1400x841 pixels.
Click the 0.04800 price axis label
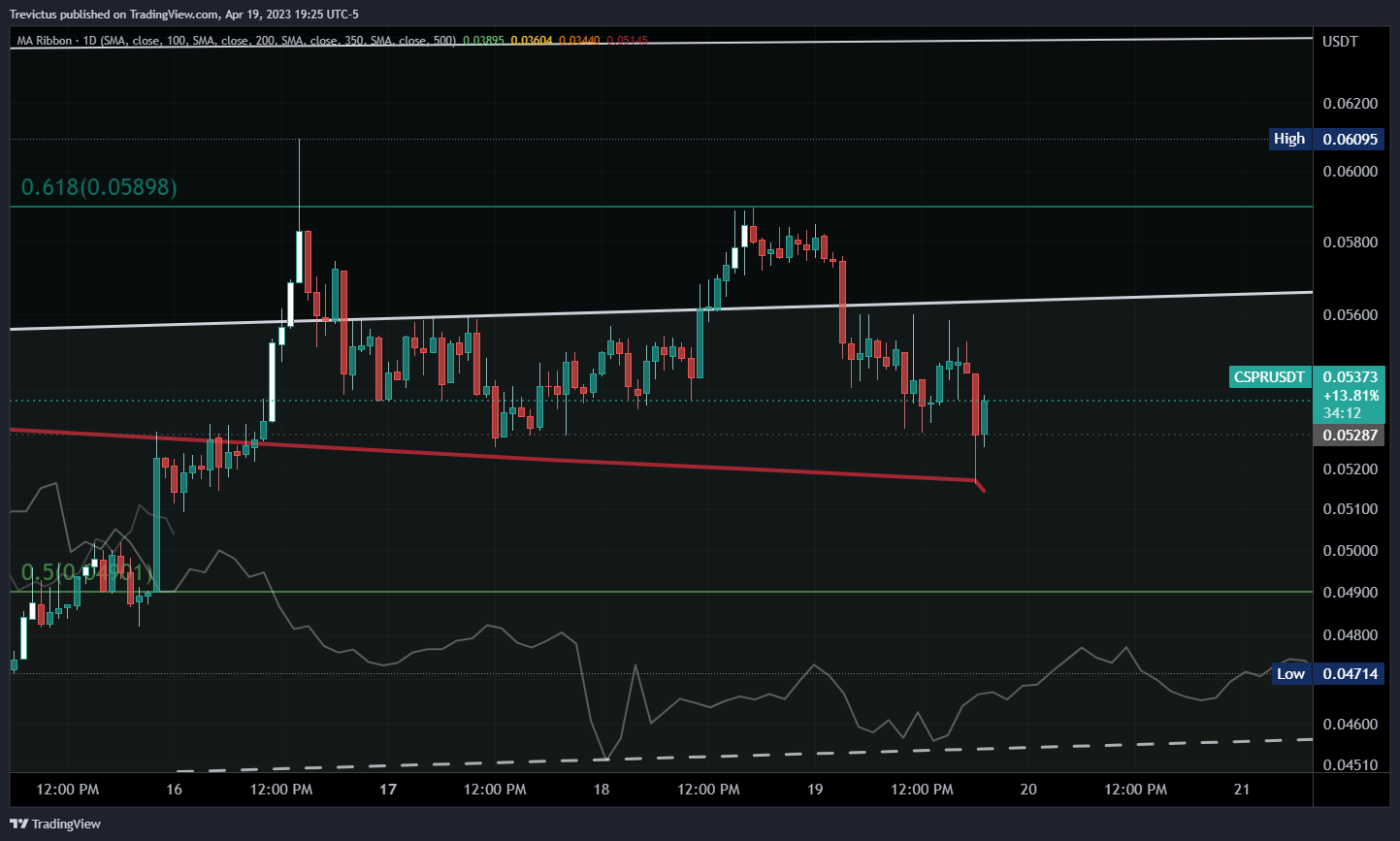point(1351,635)
